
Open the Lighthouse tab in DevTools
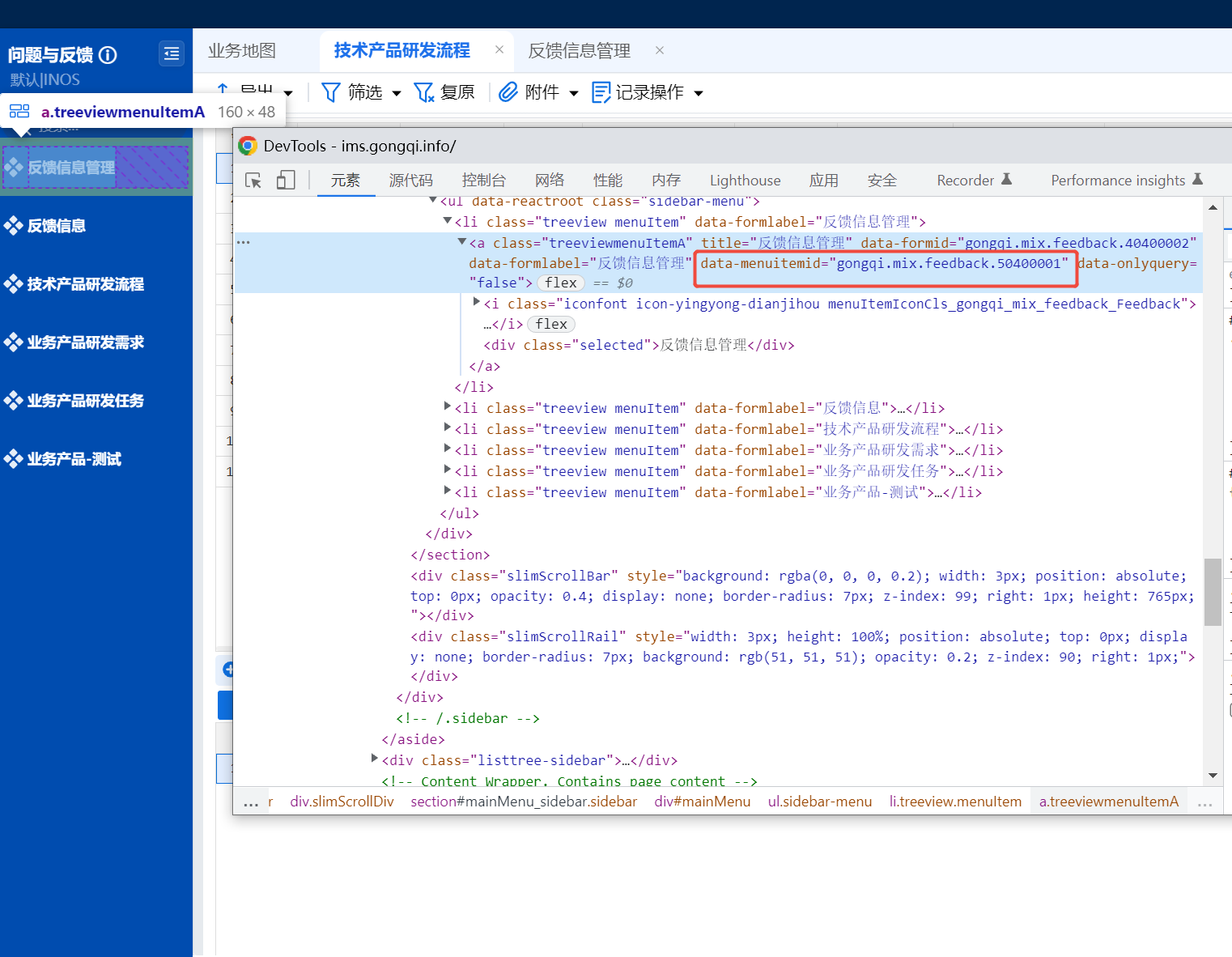click(745, 181)
